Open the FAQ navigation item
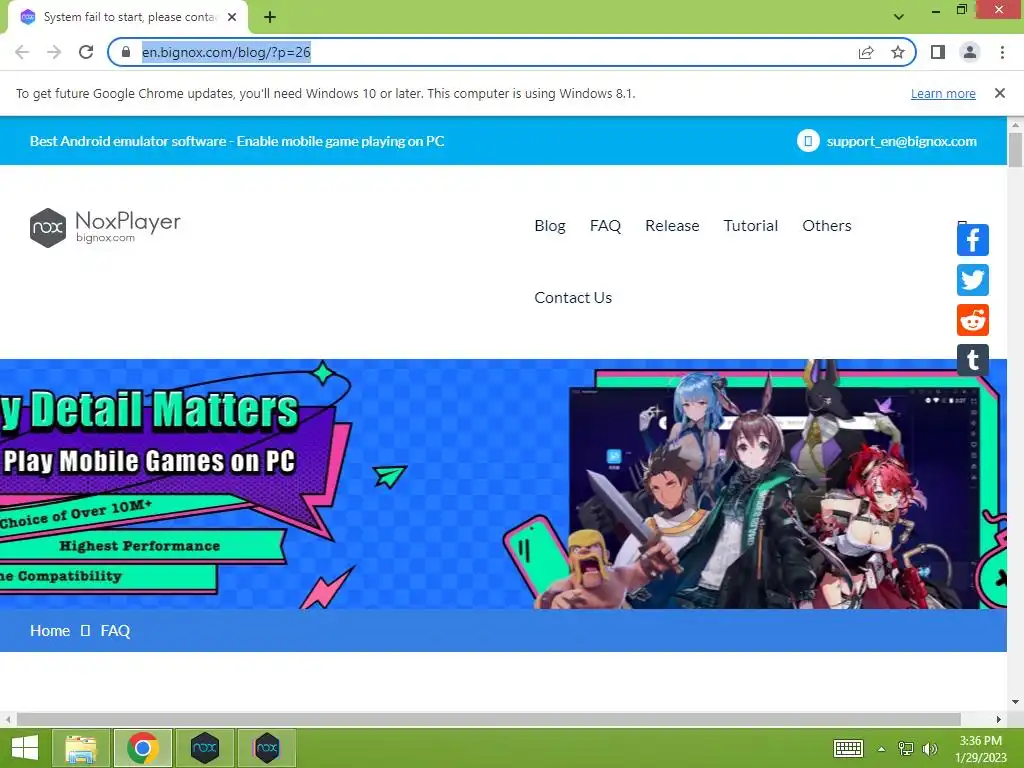 (605, 225)
